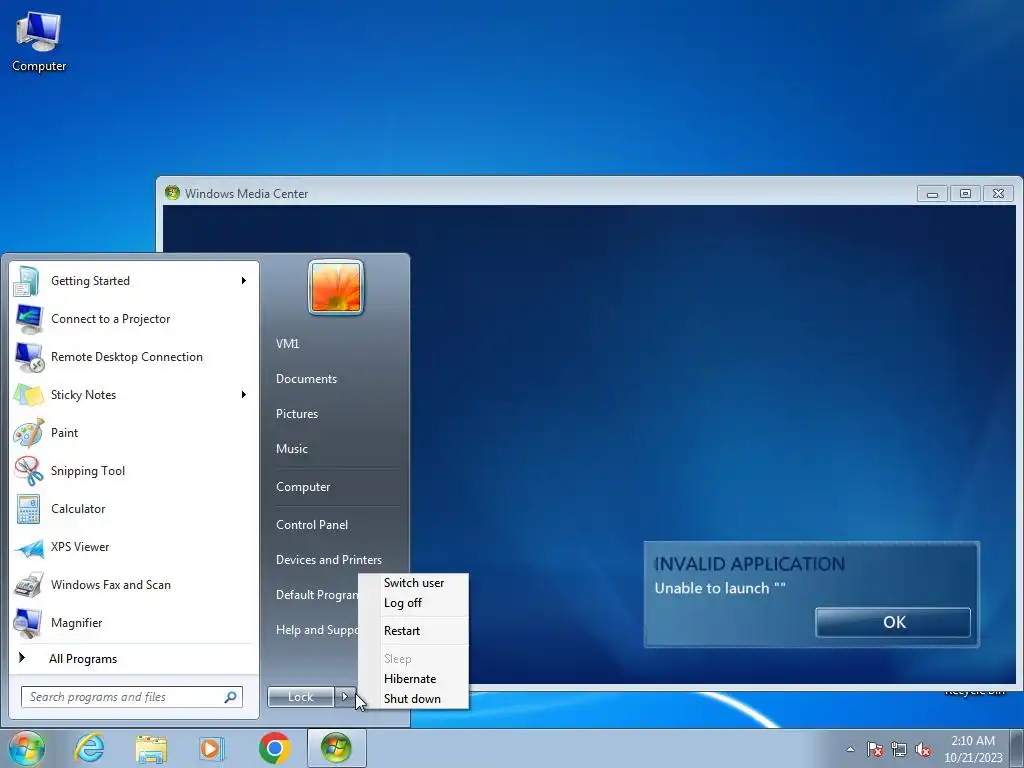Open the Sticky Notes icon
The width and height of the screenshot is (1024, 768).
pos(28,395)
